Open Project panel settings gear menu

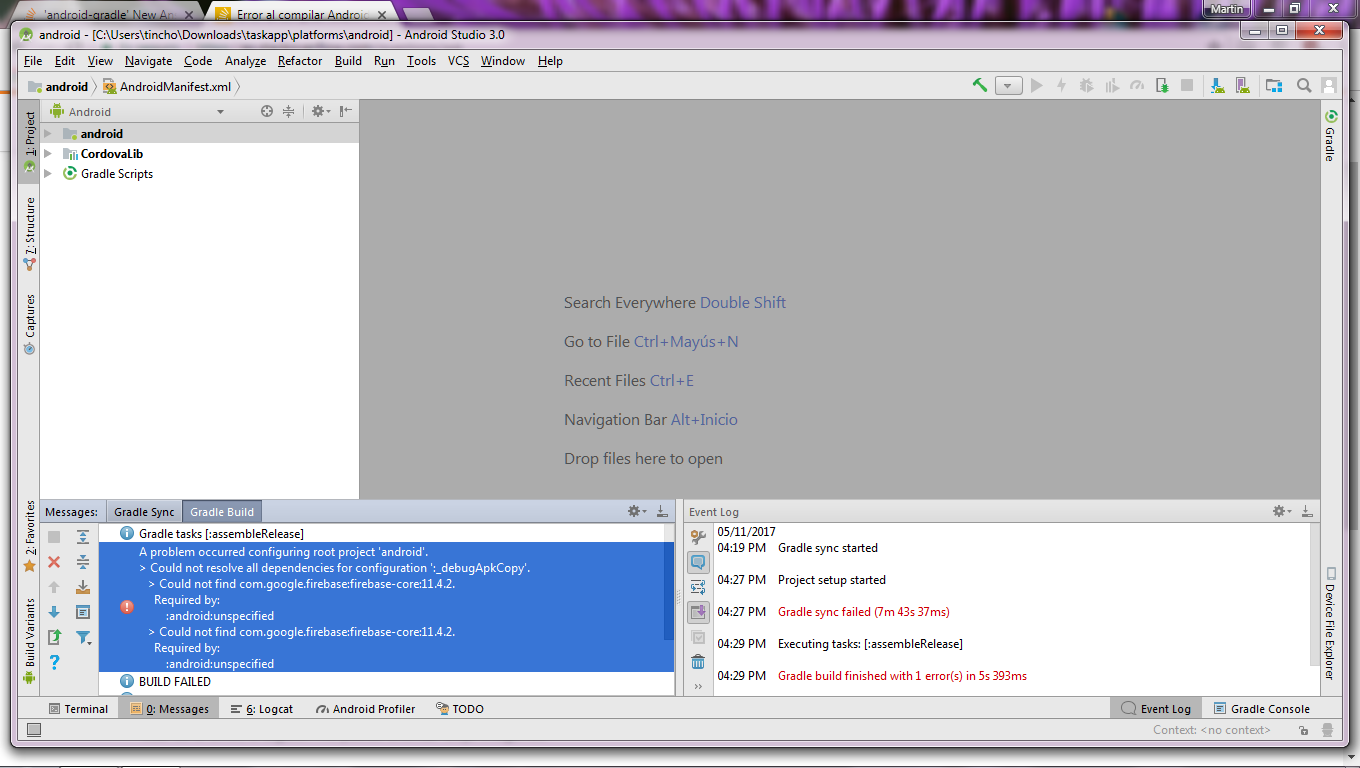click(x=319, y=112)
